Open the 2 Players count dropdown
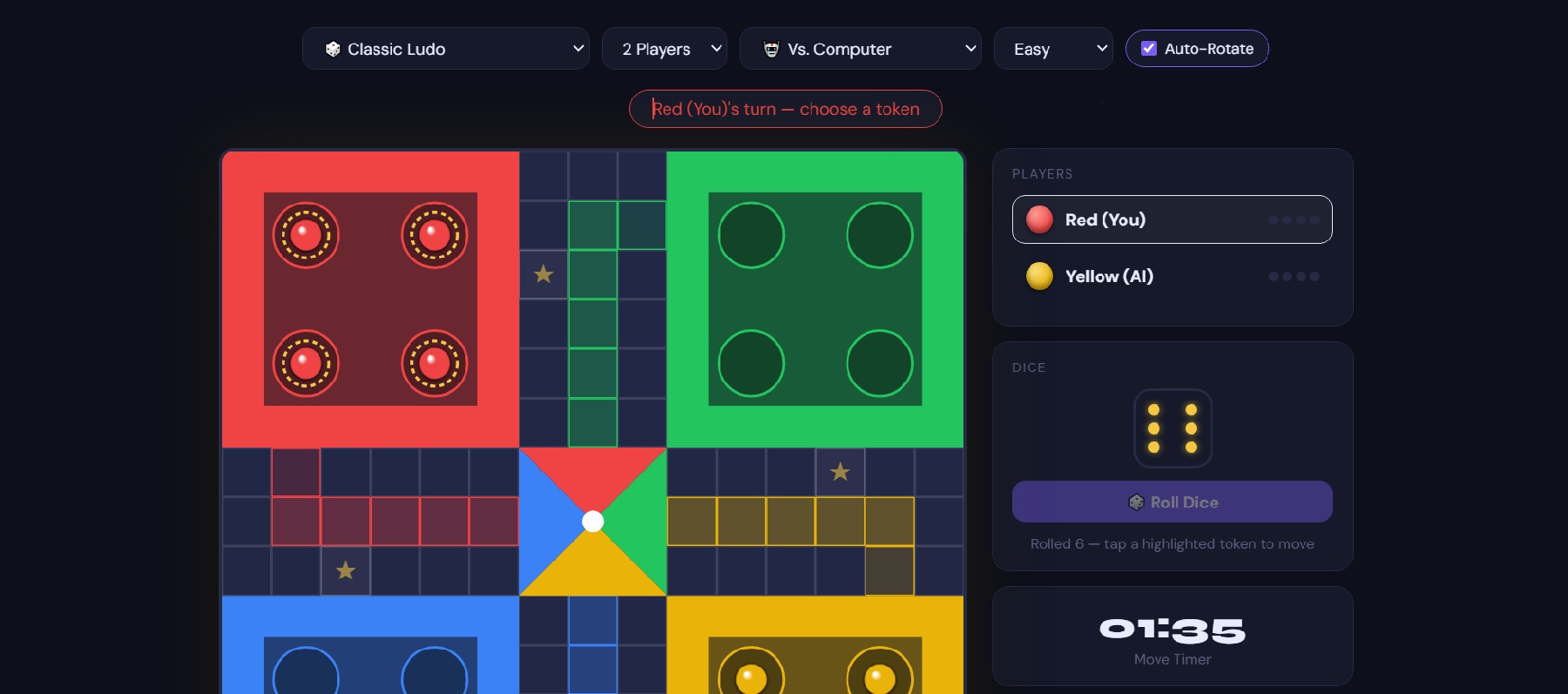This screenshot has width=1568, height=694. (665, 49)
